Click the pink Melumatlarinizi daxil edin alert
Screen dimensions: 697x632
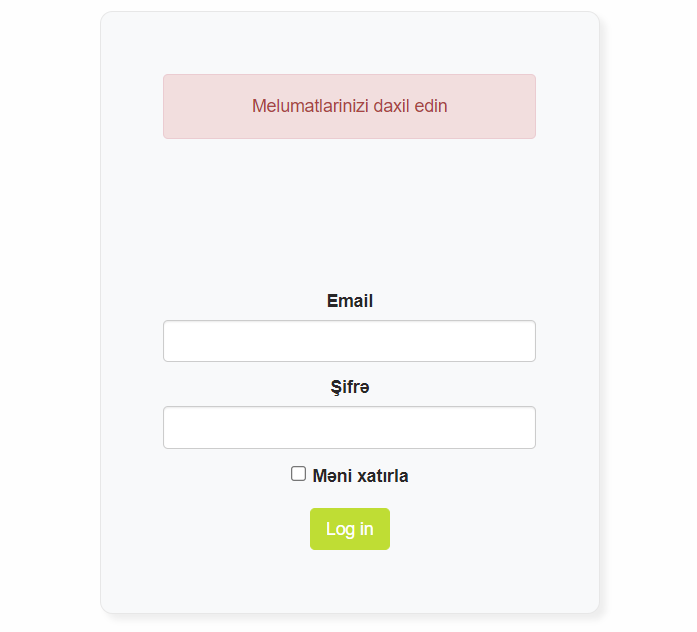(349, 106)
